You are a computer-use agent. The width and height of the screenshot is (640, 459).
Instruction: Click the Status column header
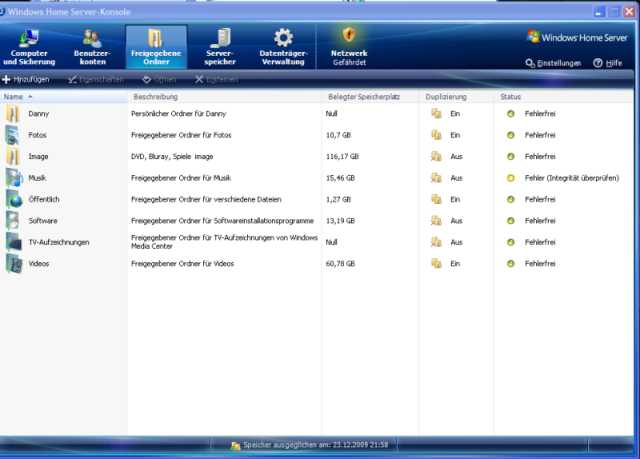coord(564,97)
